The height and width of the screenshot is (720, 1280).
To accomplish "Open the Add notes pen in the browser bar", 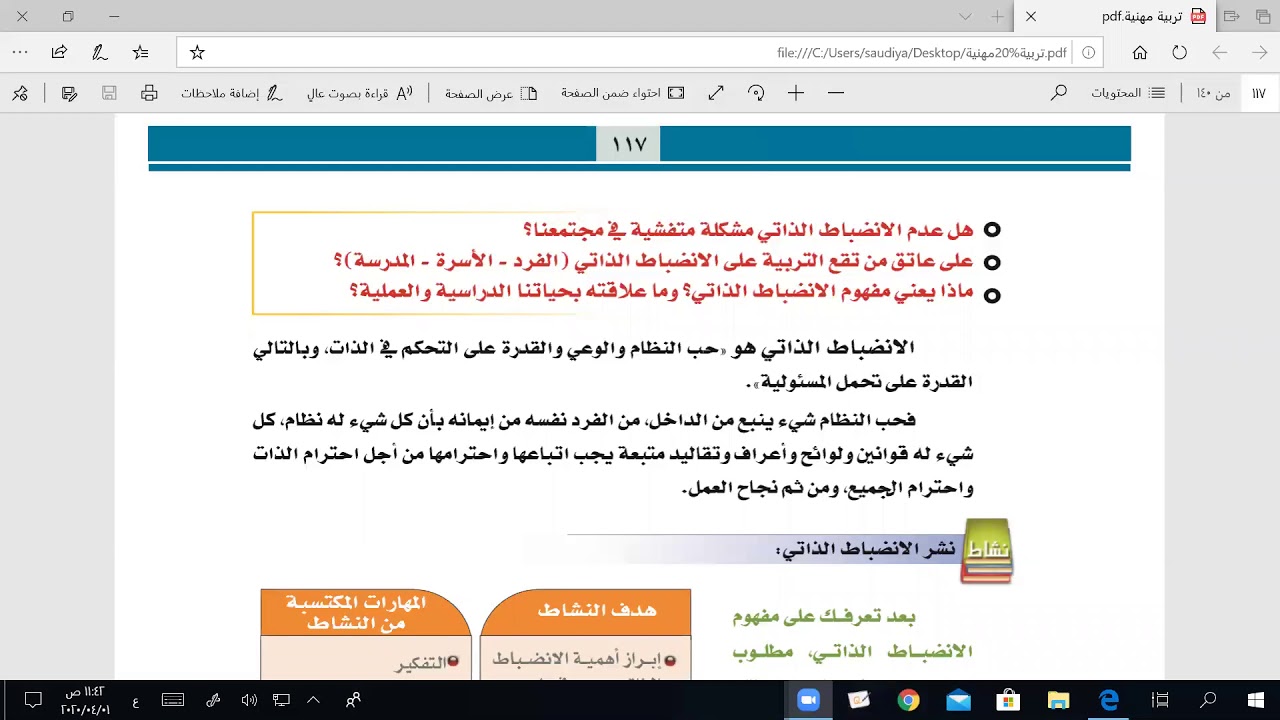I will (x=99, y=52).
